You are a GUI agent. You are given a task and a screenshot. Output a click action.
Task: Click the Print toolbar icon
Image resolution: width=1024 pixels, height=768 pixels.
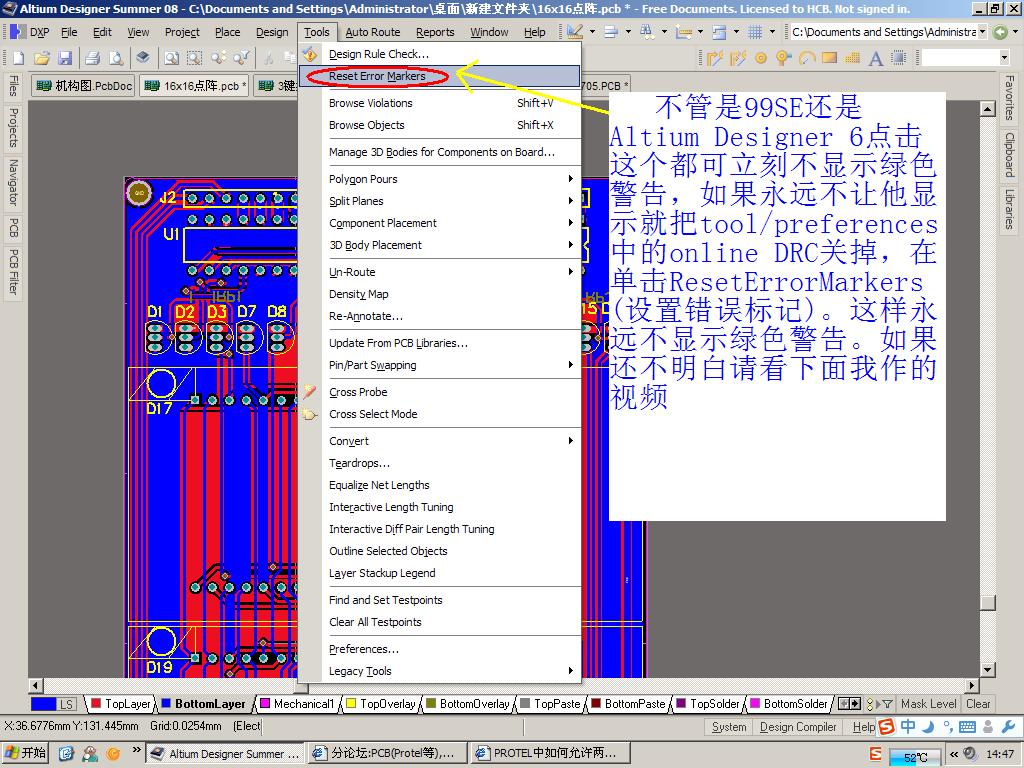(92, 58)
